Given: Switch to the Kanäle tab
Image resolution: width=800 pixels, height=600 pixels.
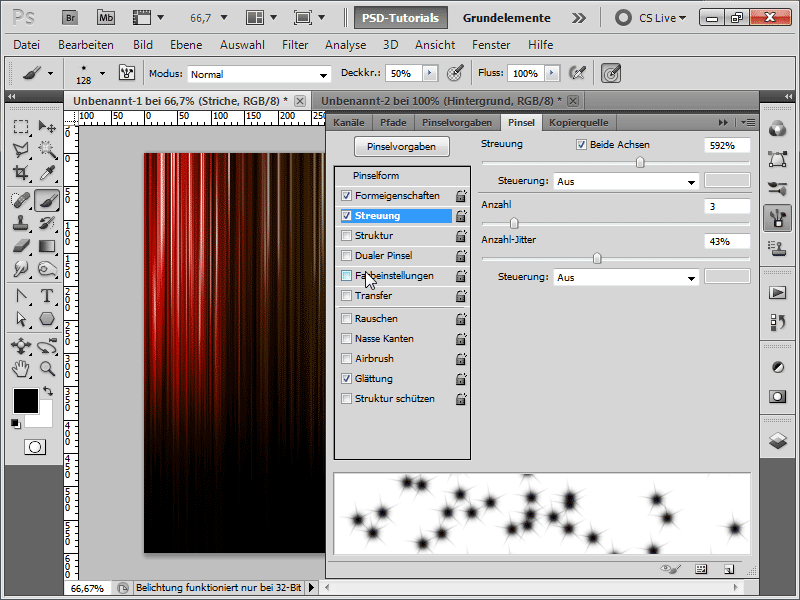Looking at the screenshot, I should 349,122.
